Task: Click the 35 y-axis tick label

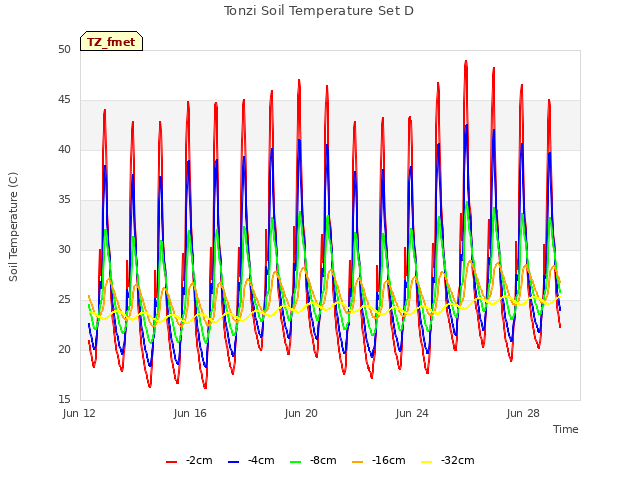Action: (x=64, y=200)
